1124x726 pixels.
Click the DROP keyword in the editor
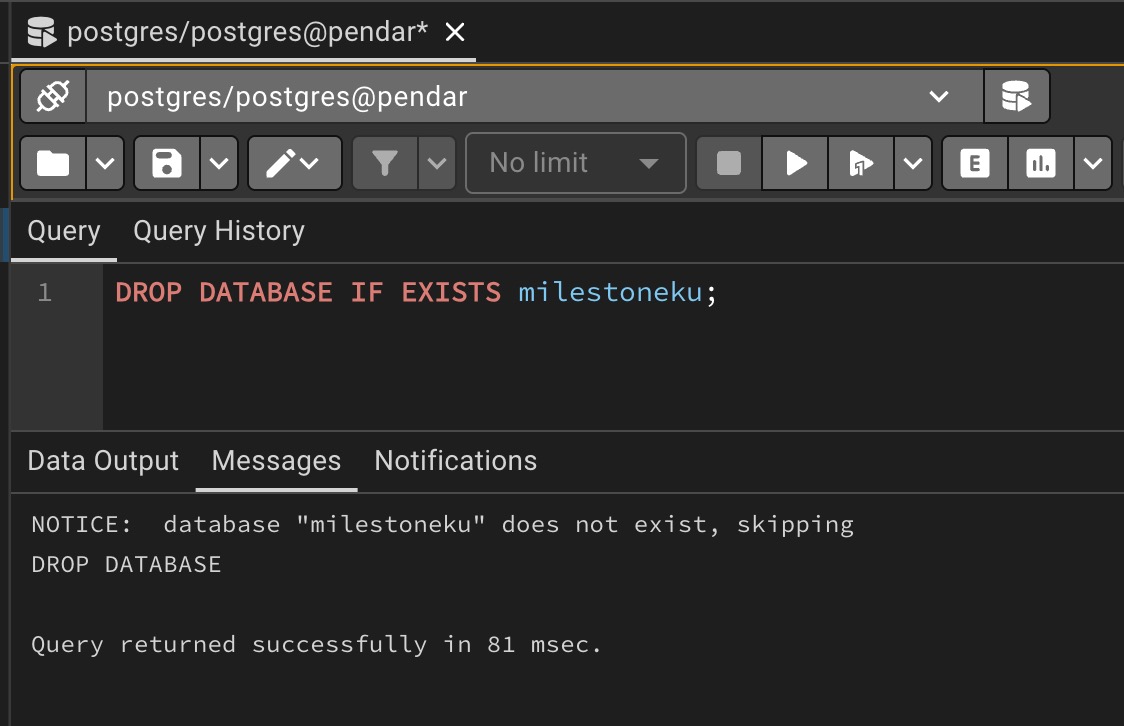(148, 292)
